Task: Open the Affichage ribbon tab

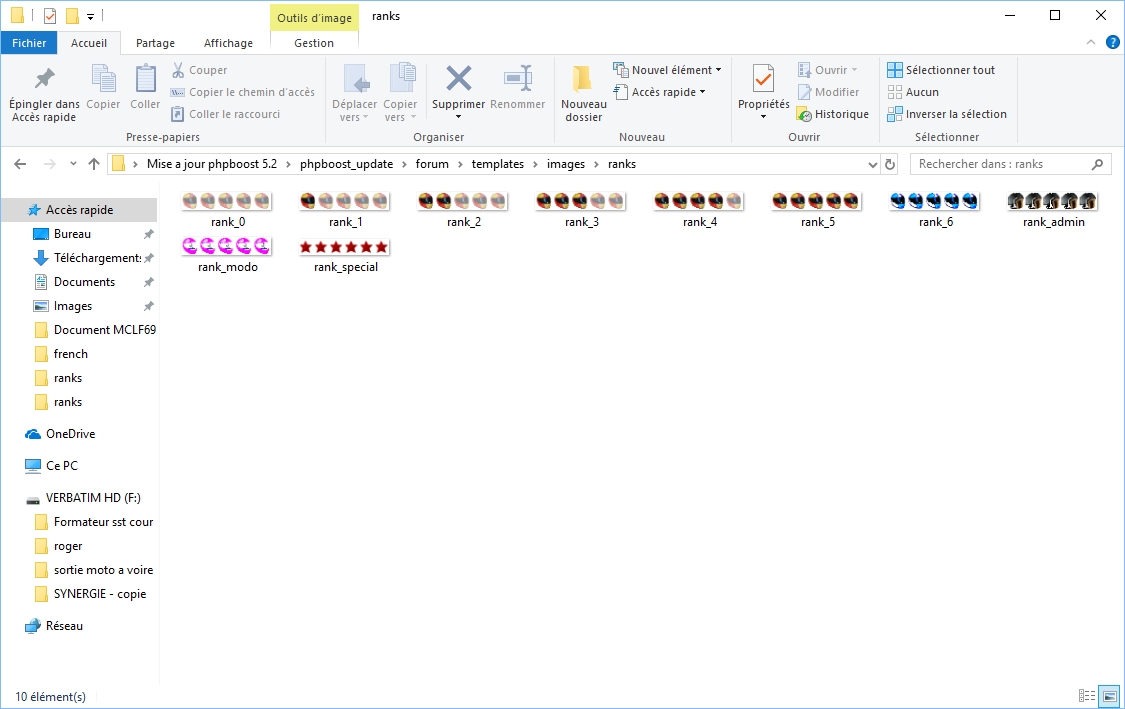Action: (228, 43)
